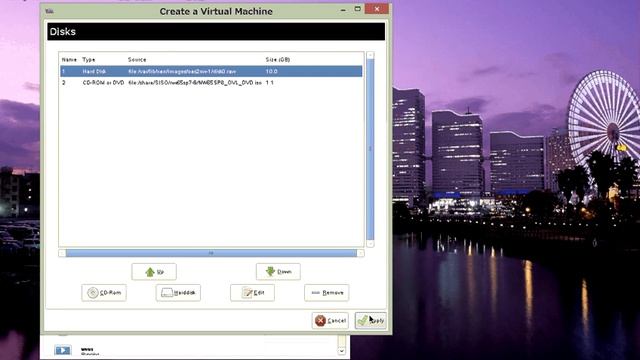
Task: Click the CD-ROM ISO source path
Action: 195,82
